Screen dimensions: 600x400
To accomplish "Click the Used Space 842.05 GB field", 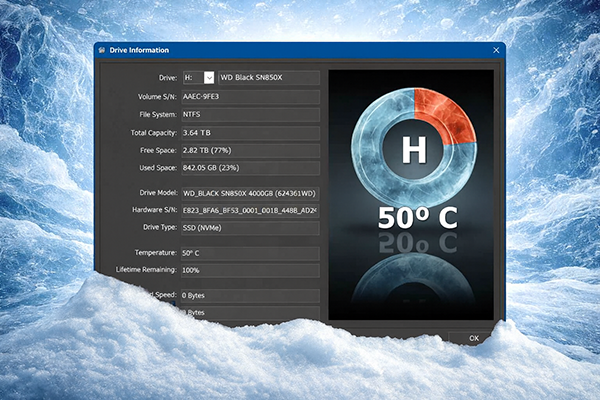I will 249,167.
